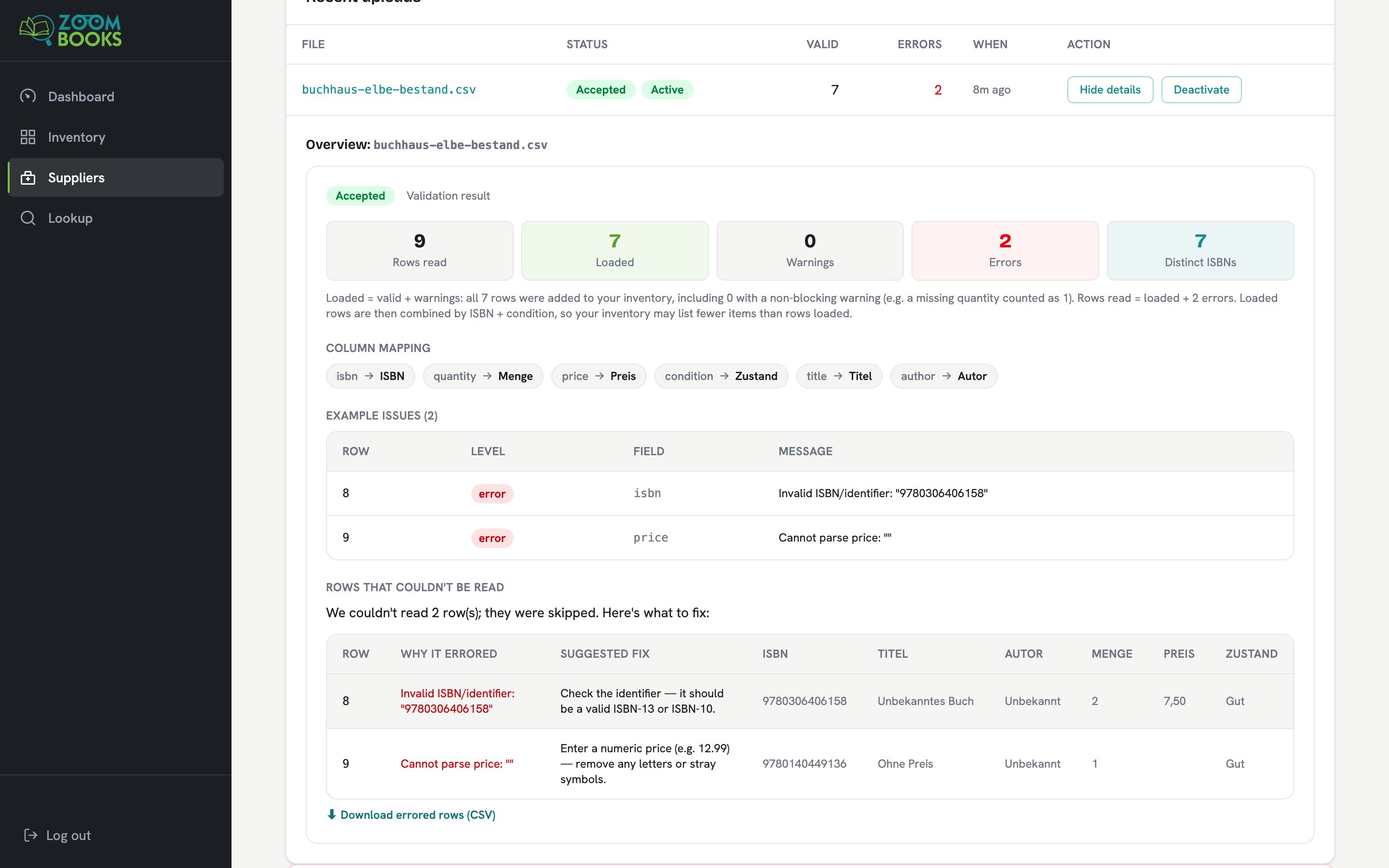The height and width of the screenshot is (868, 1389).
Task: Click the 'Cannot parse price' message in example issues
Action: point(834,537)
